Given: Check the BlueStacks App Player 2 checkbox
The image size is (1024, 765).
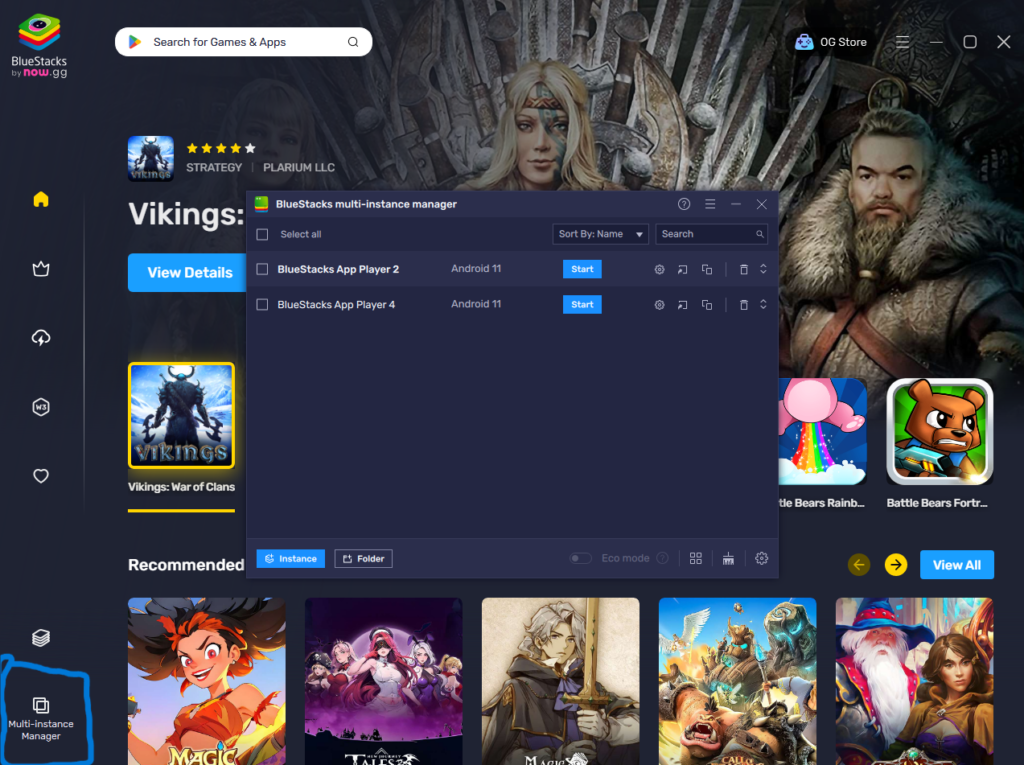Looking at the screenshot, I should 263,269.
